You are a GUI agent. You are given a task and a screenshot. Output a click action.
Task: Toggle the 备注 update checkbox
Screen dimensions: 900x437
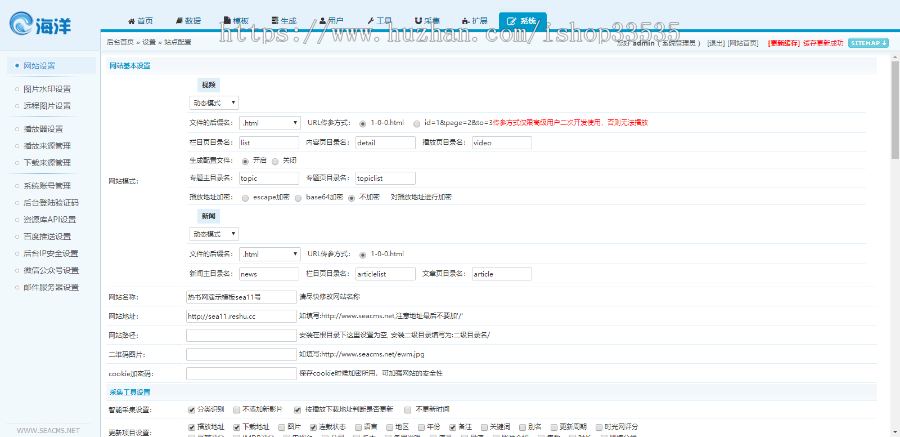tap(452, 427)
